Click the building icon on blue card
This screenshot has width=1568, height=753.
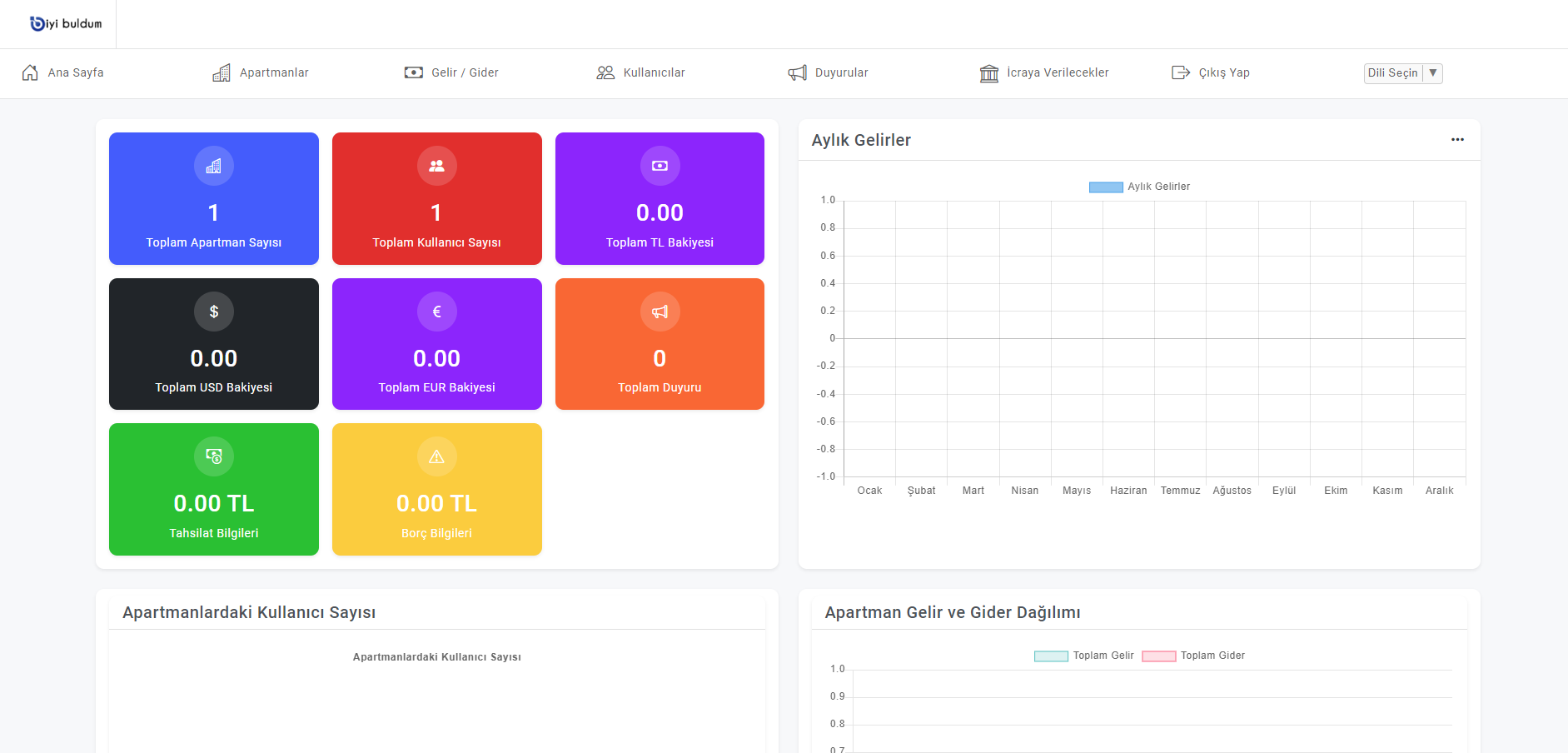click(x=214, y=166)
